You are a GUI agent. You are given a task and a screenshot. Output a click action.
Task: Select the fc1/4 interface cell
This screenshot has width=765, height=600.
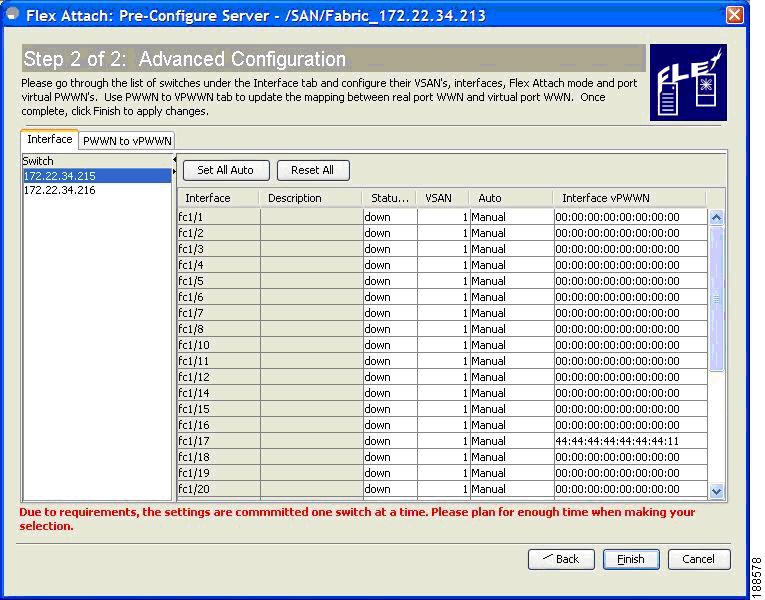[x=219, y=265]
